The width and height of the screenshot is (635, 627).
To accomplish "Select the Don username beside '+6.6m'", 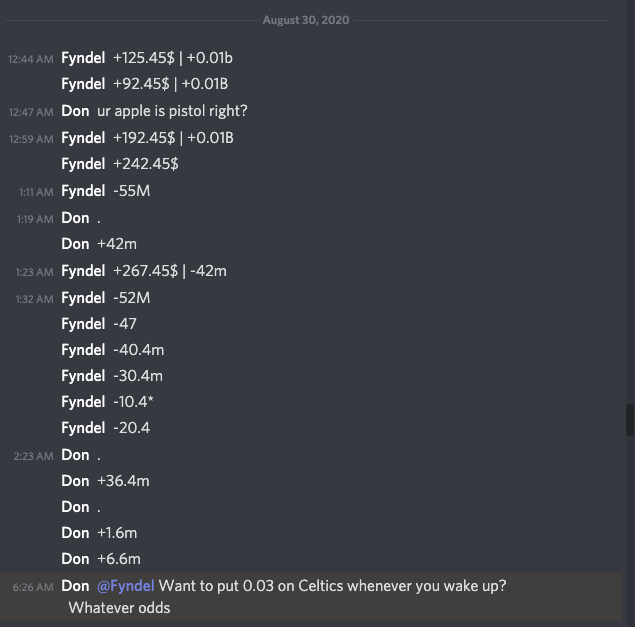I will 75,559.
